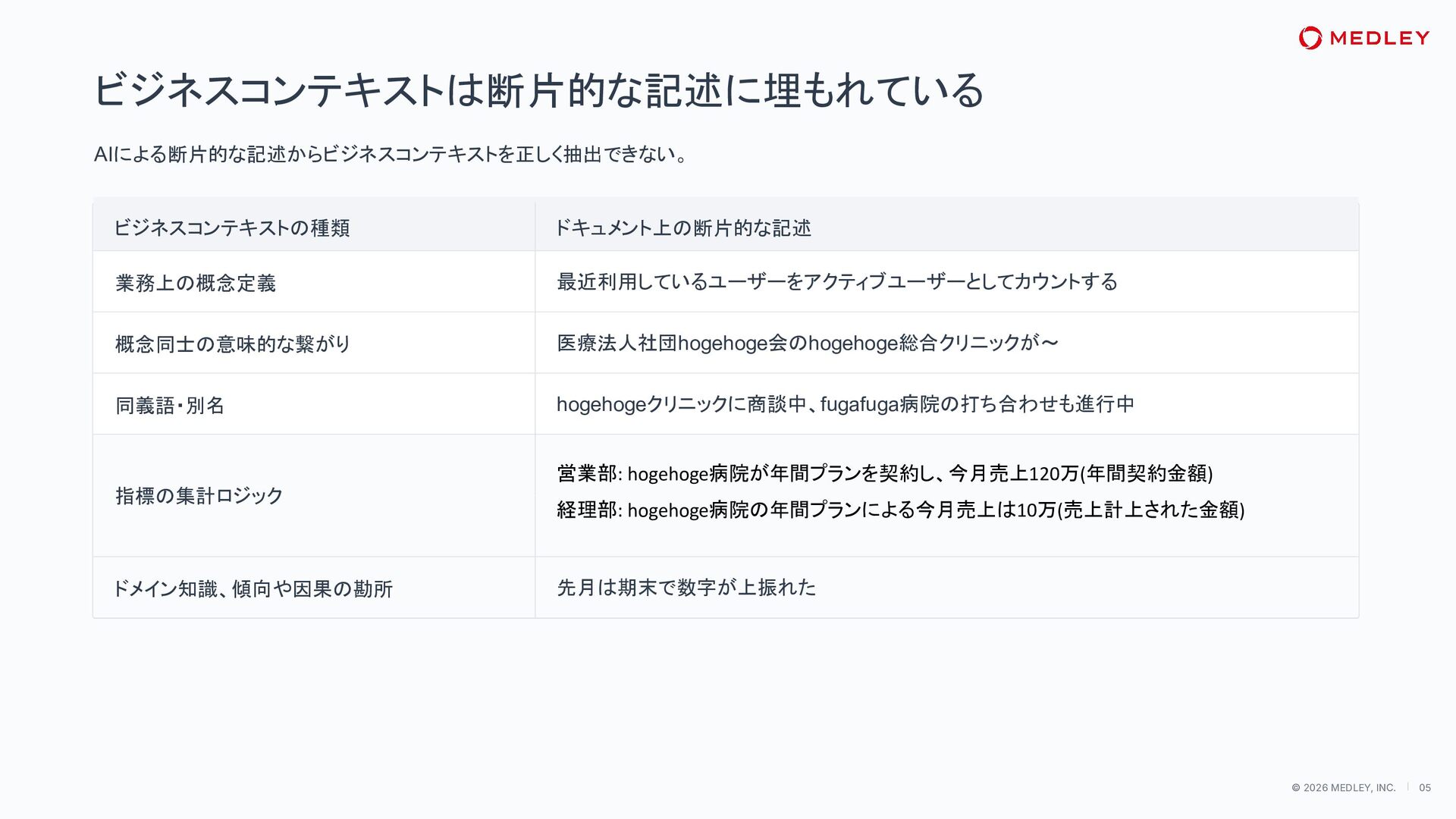
Task: Click the subtitle starting with AIによる断片的な記述
Action: pyautogui.click(x=391, y=155)
